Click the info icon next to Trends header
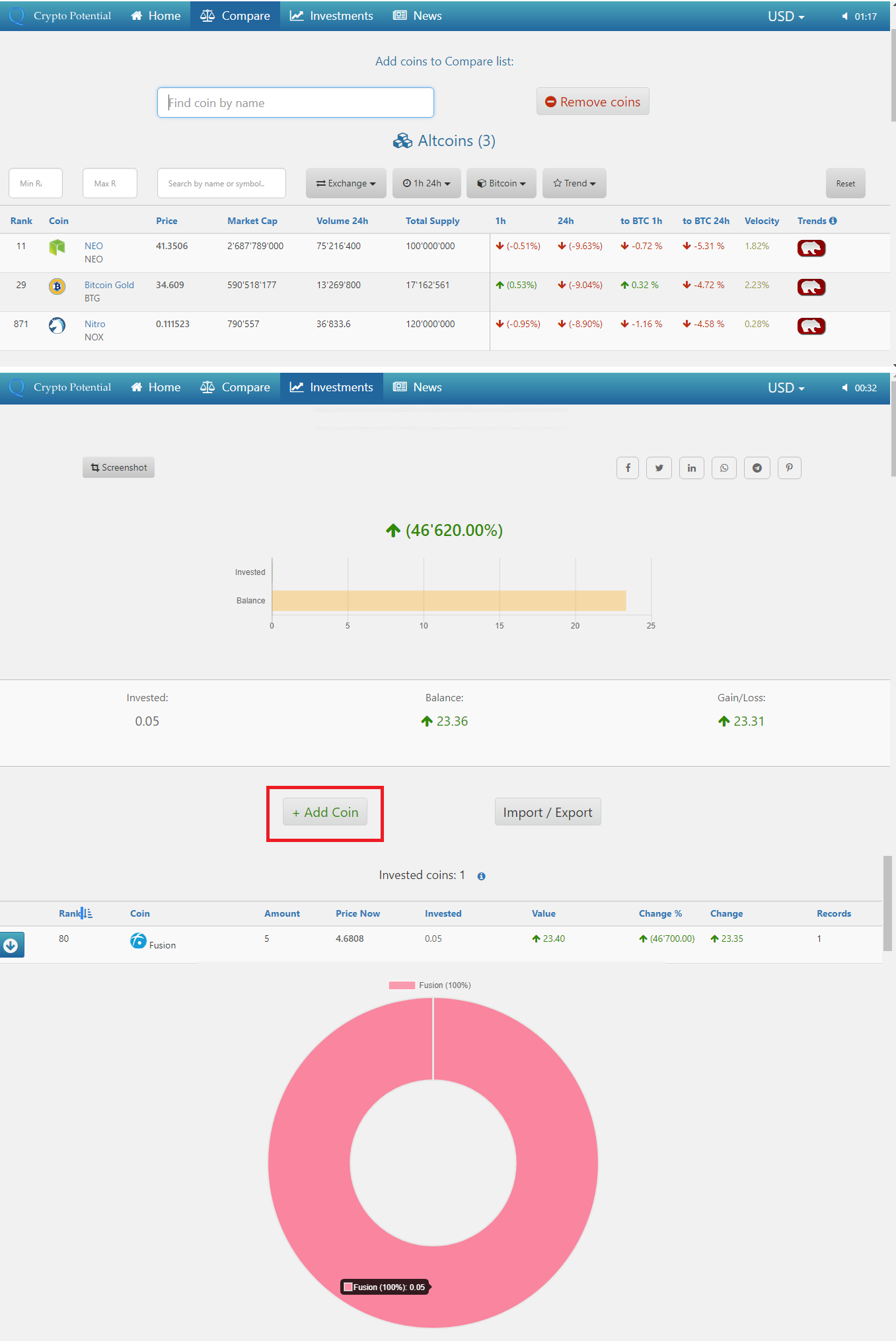 pyautogui.click(x=833, y=221)
